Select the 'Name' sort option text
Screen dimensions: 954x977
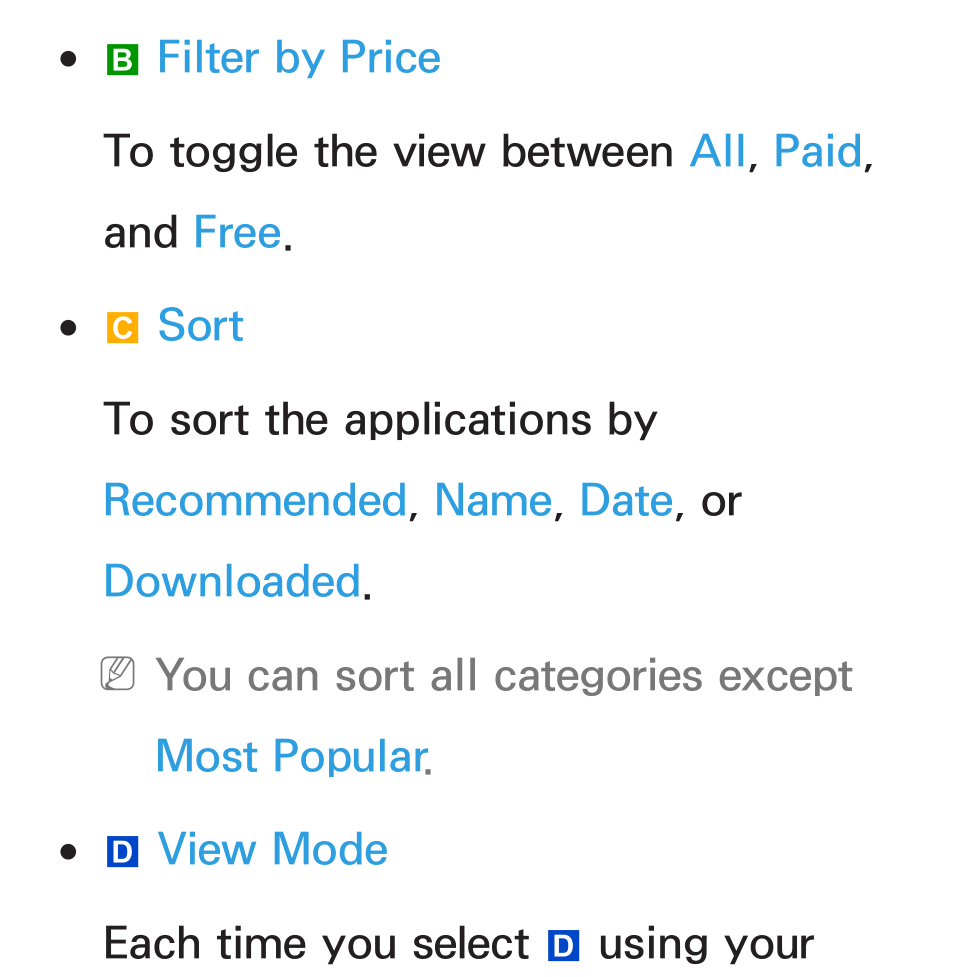coord(494,500)
